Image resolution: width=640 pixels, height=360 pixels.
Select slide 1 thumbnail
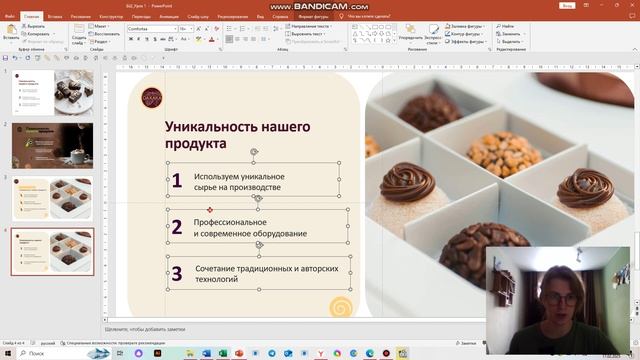pyautogui.click(x=53, y=93)
